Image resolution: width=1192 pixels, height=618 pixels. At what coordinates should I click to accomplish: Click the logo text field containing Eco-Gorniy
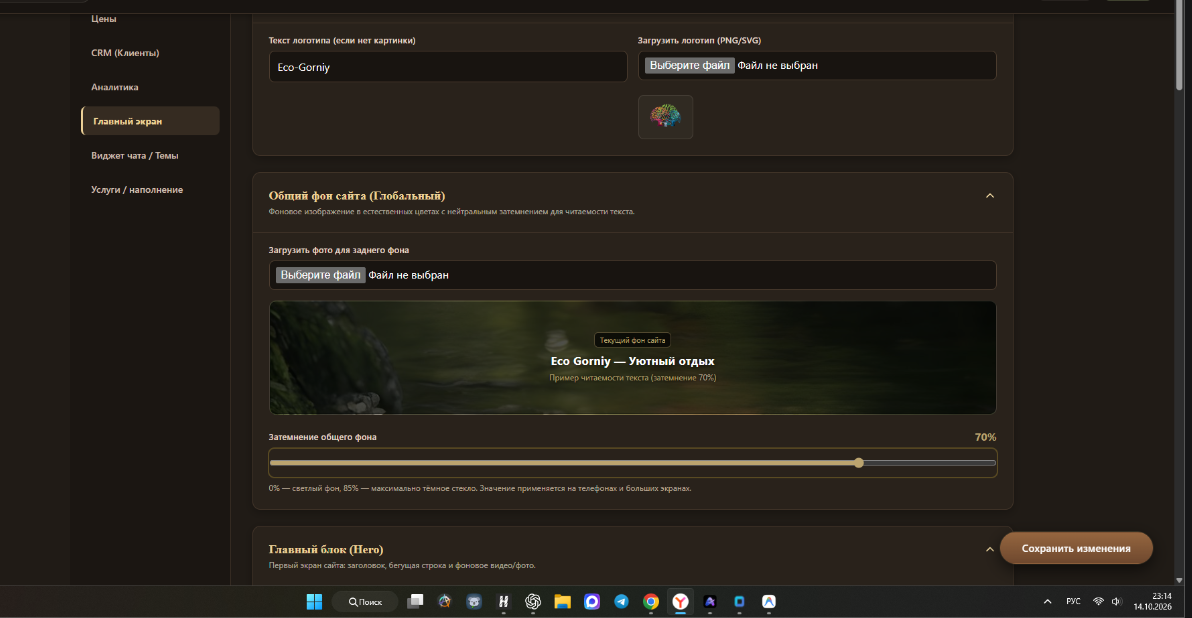click(448, 67)
